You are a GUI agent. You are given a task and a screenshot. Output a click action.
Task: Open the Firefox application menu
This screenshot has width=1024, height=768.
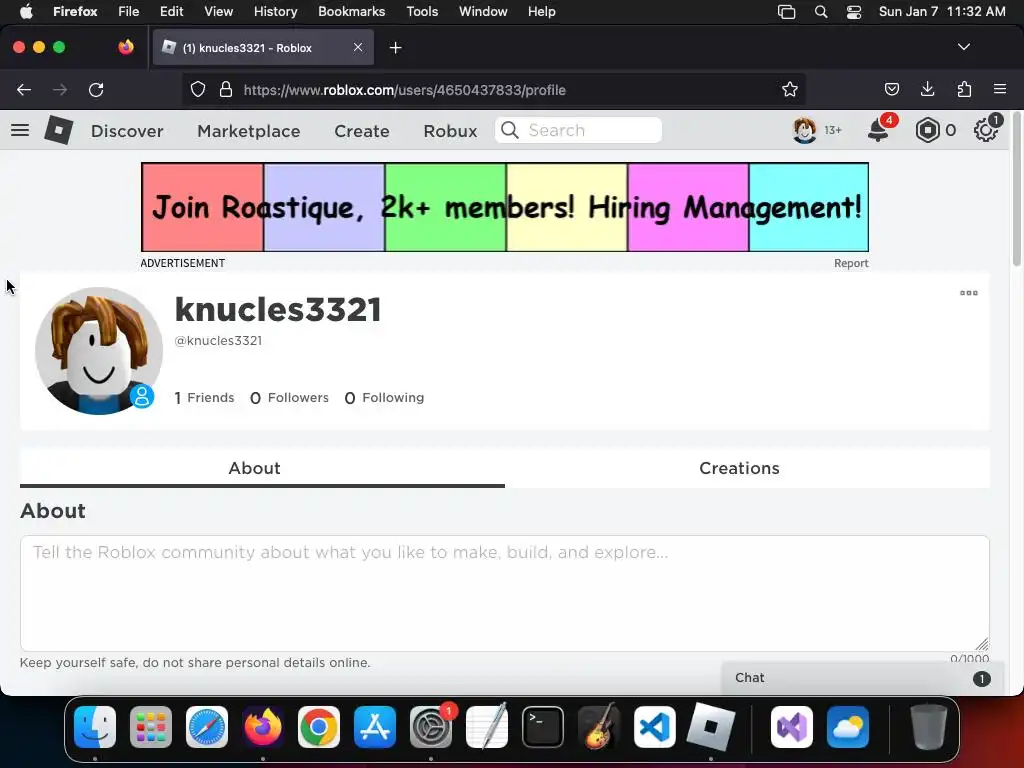(x=1000, y=89)
